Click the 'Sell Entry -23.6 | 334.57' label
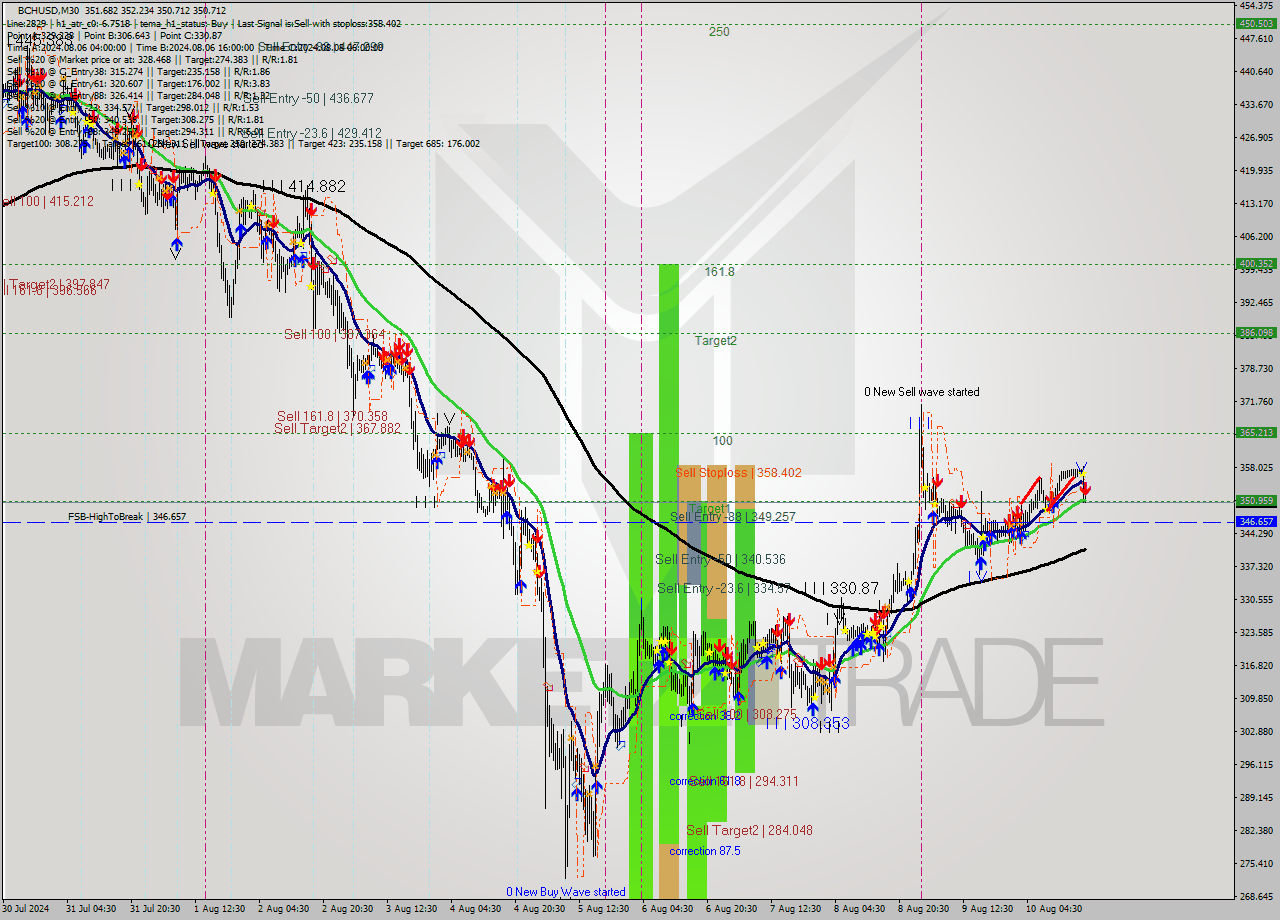This screenshot has height=920, width=1280. pos(725,589)
